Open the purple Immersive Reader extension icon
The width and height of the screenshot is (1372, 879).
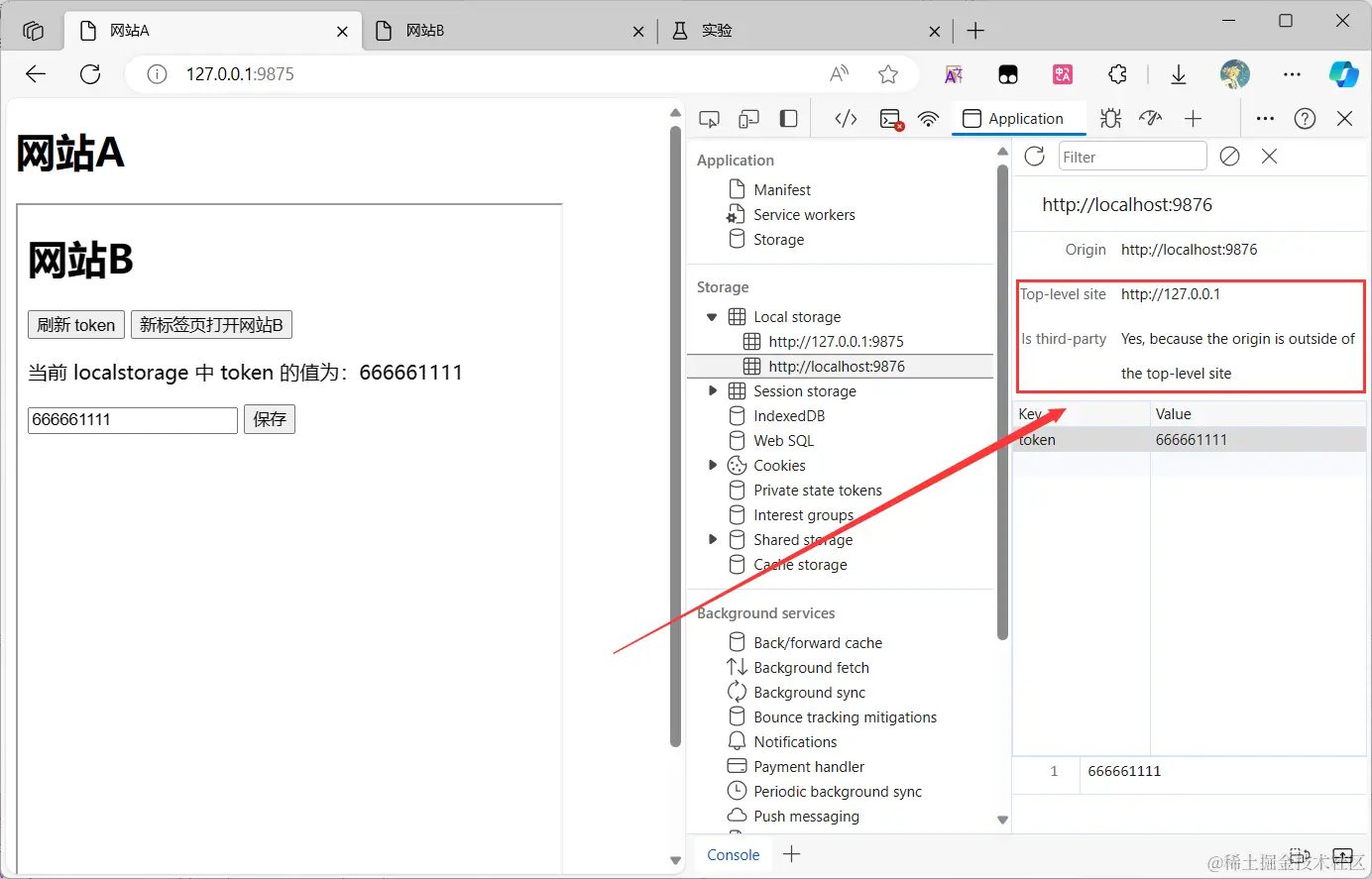[x=954, y=74]
